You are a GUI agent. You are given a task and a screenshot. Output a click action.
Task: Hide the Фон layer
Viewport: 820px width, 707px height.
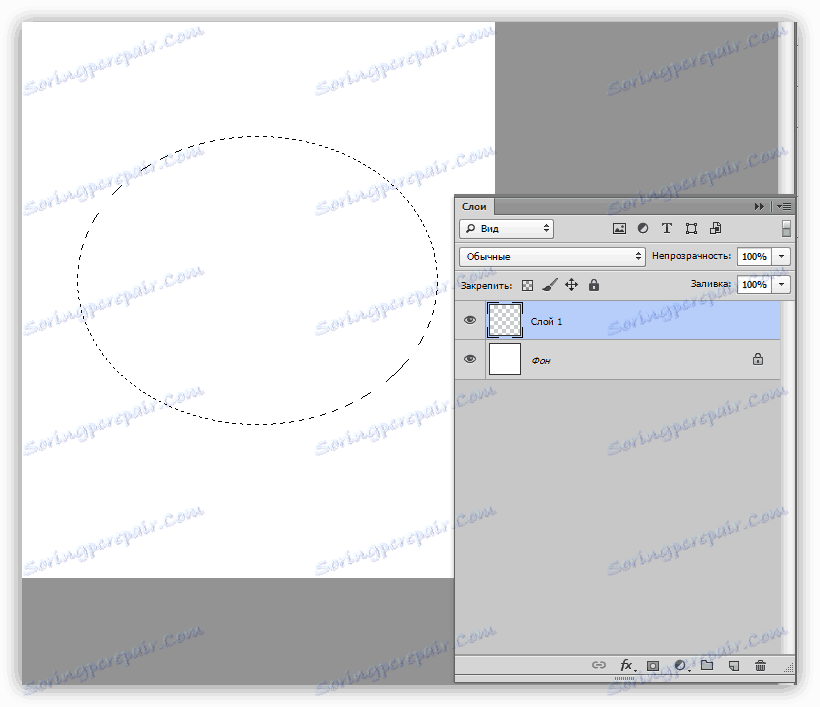point(470,359)
